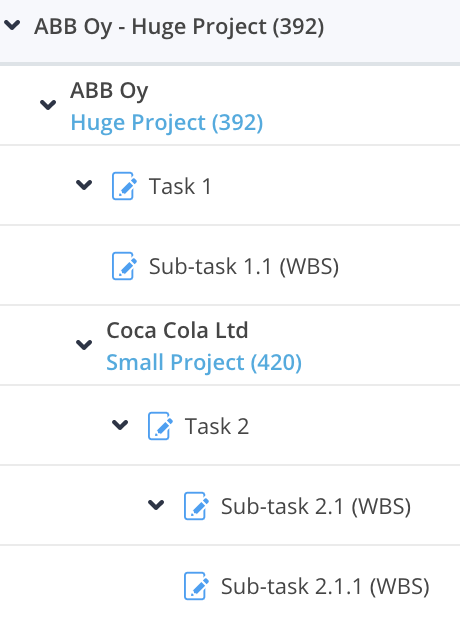
Task: Select the Task 1 label
Action: click(x=180, y=186)
